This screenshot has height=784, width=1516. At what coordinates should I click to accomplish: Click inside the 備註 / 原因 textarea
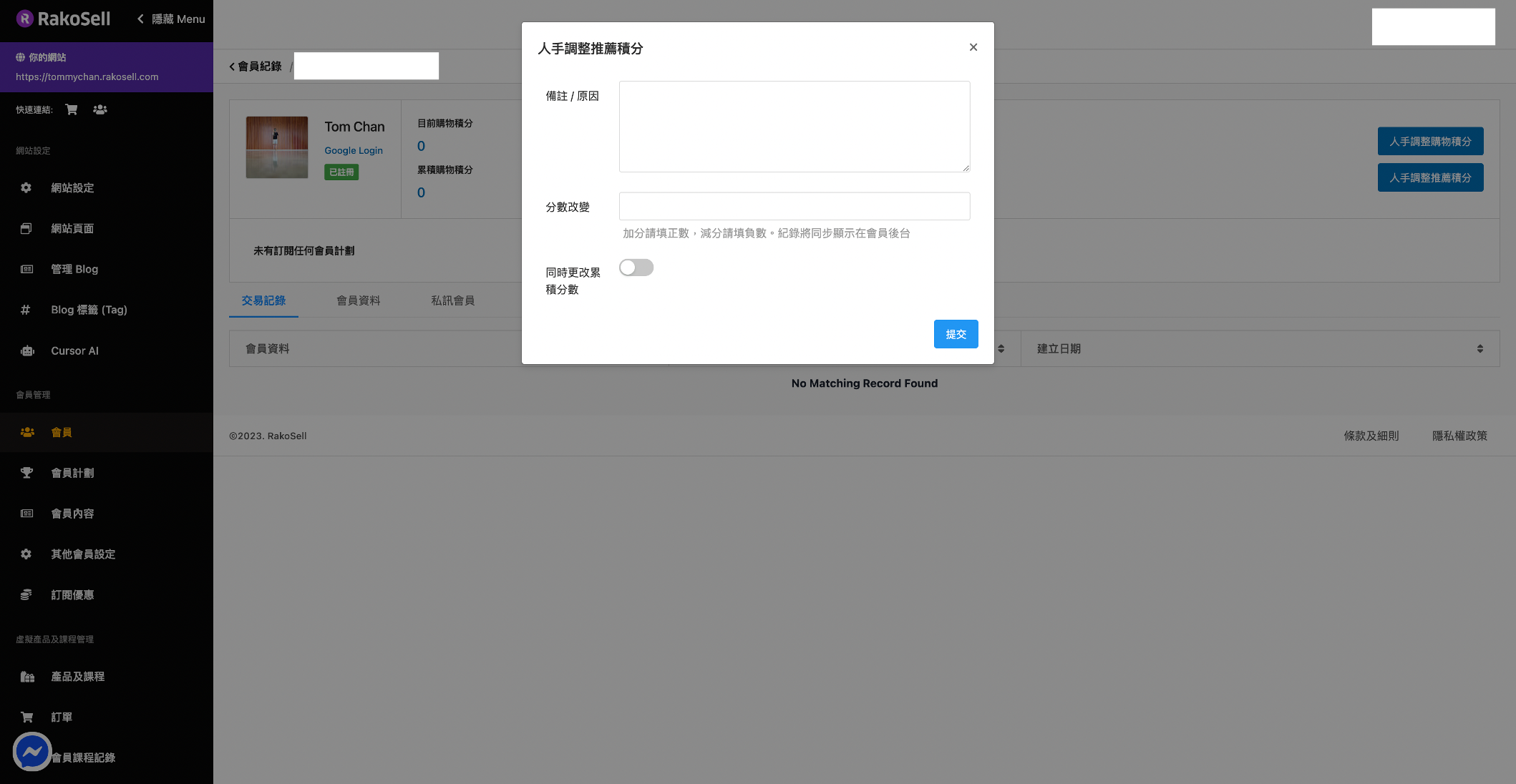[x=794, y=127]
